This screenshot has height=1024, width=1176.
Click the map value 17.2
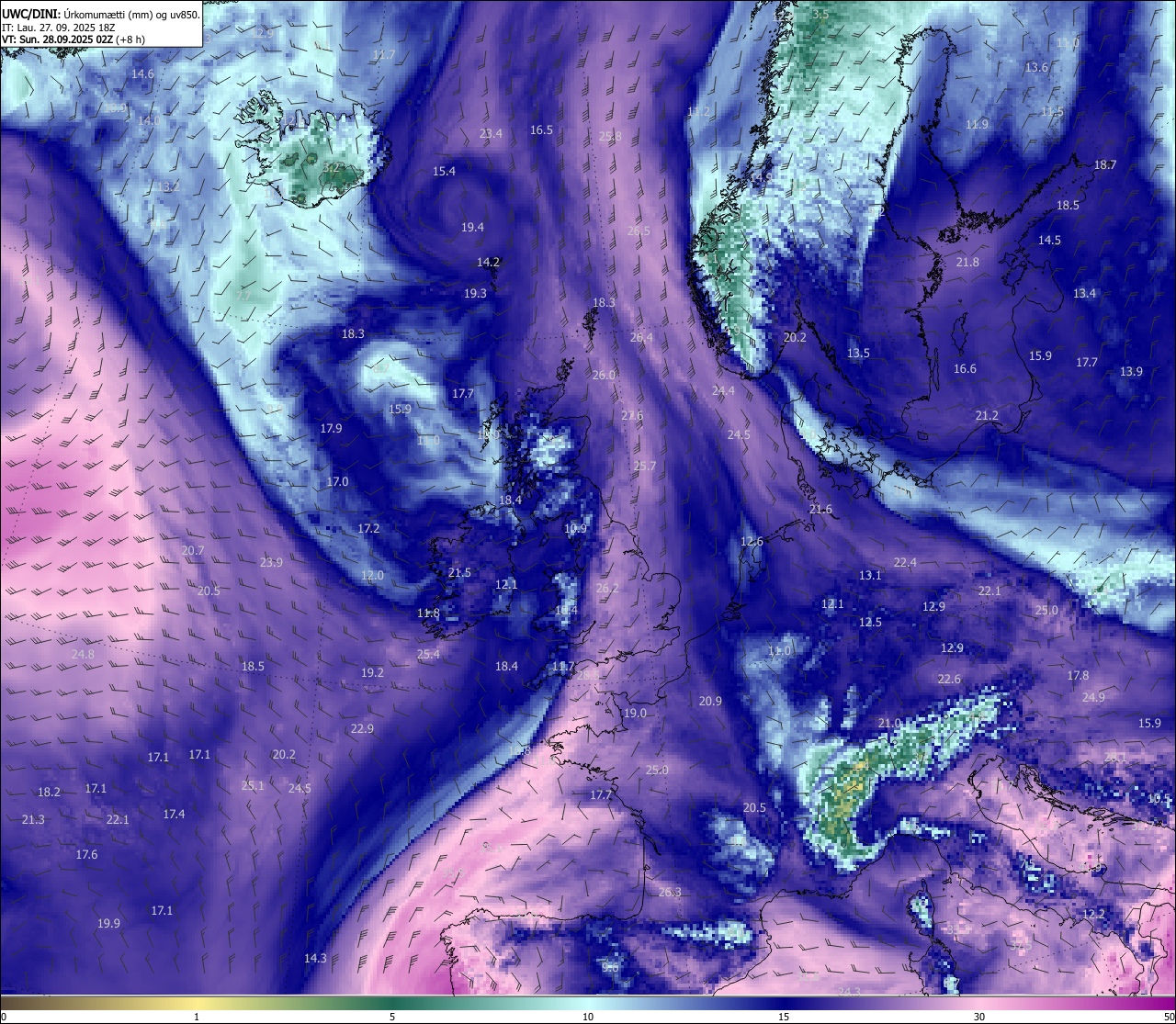[x=368, y=528]
